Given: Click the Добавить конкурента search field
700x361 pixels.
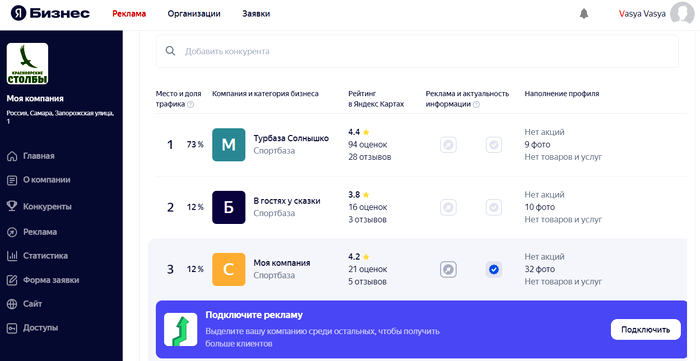Looking at the screenshot, I should [x=417, y=51].
